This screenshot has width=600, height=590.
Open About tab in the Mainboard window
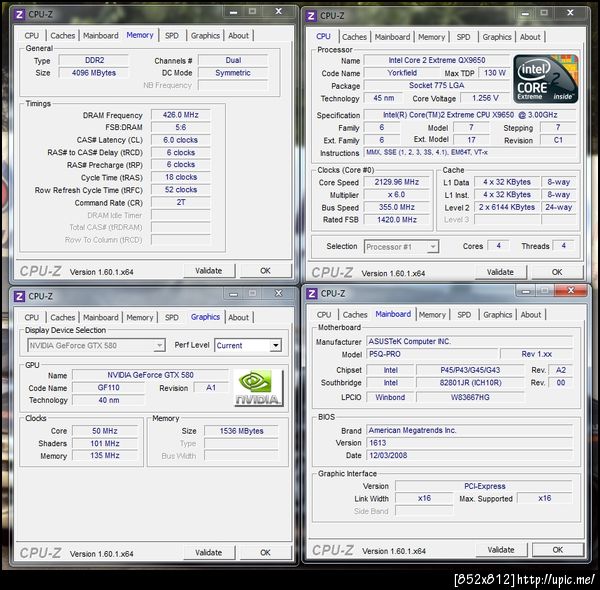point(531,315)
